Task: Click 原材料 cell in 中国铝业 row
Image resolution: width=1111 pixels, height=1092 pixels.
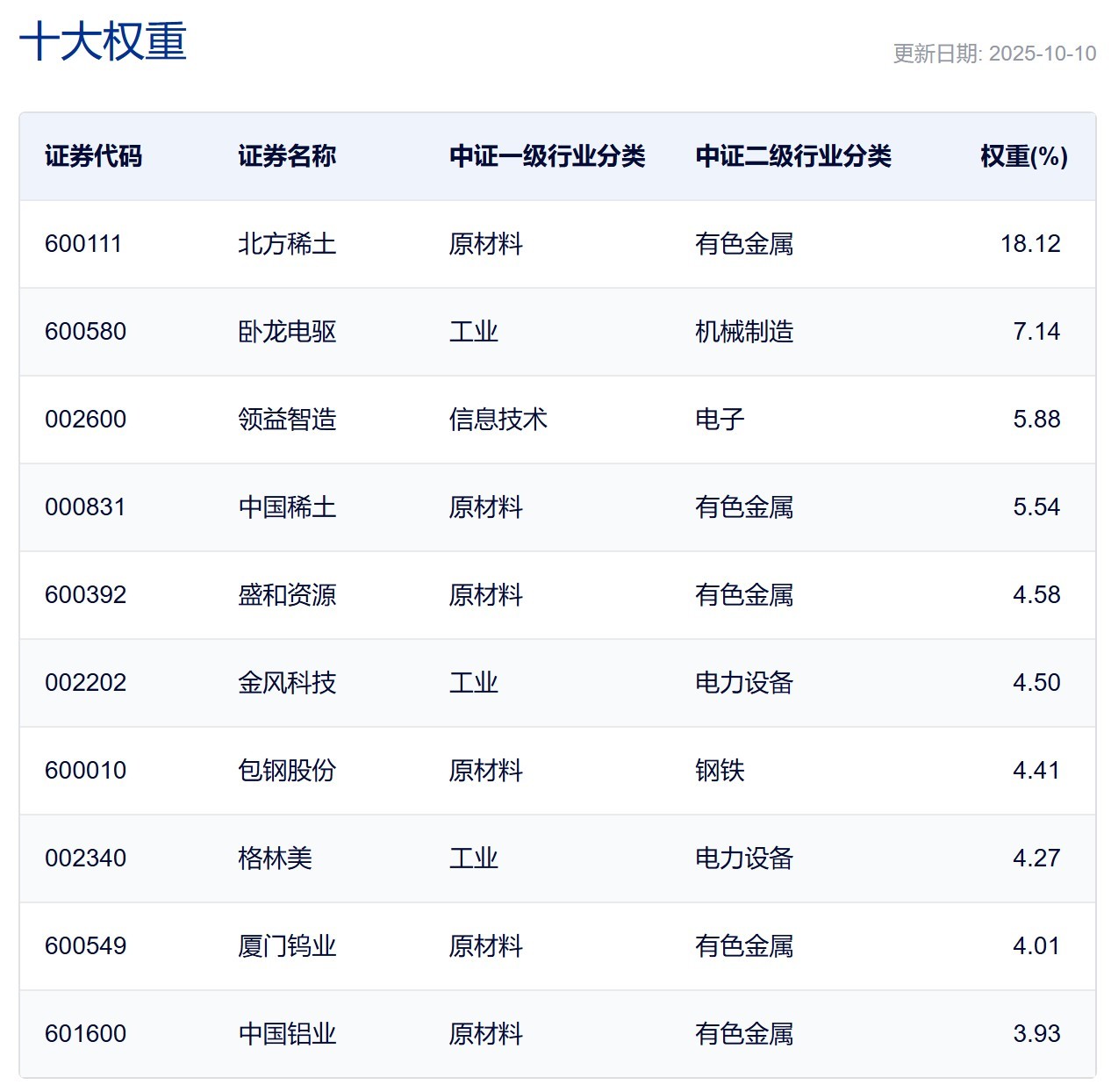Action: click(x=486, y=1034)
